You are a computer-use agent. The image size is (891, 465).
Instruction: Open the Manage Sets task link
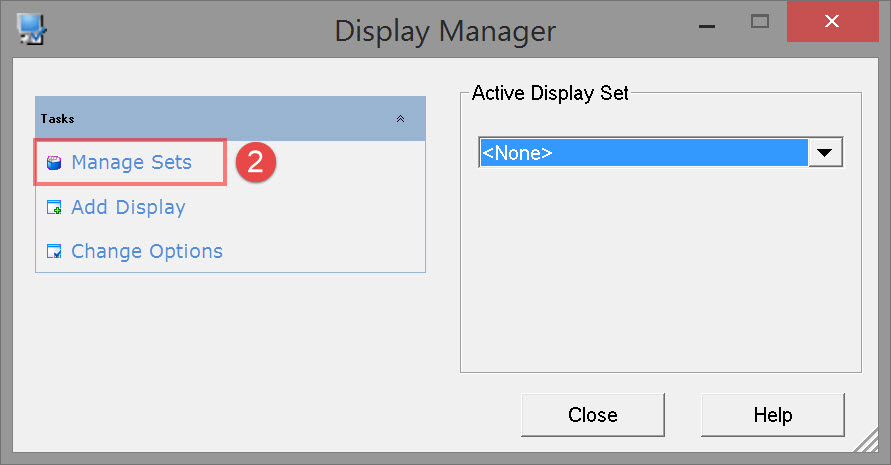(x=131, y=162)
